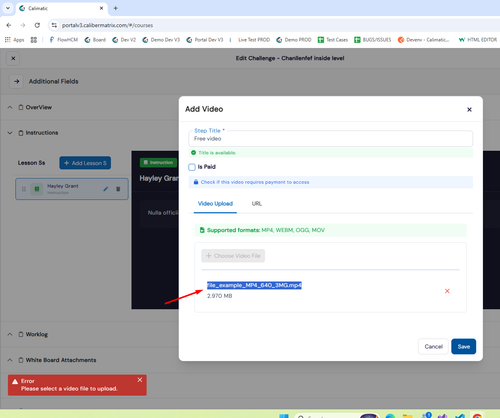Save the new video step
Viewport: 500px width, 418px height.
pyautogui.click(x=464, y=347)
